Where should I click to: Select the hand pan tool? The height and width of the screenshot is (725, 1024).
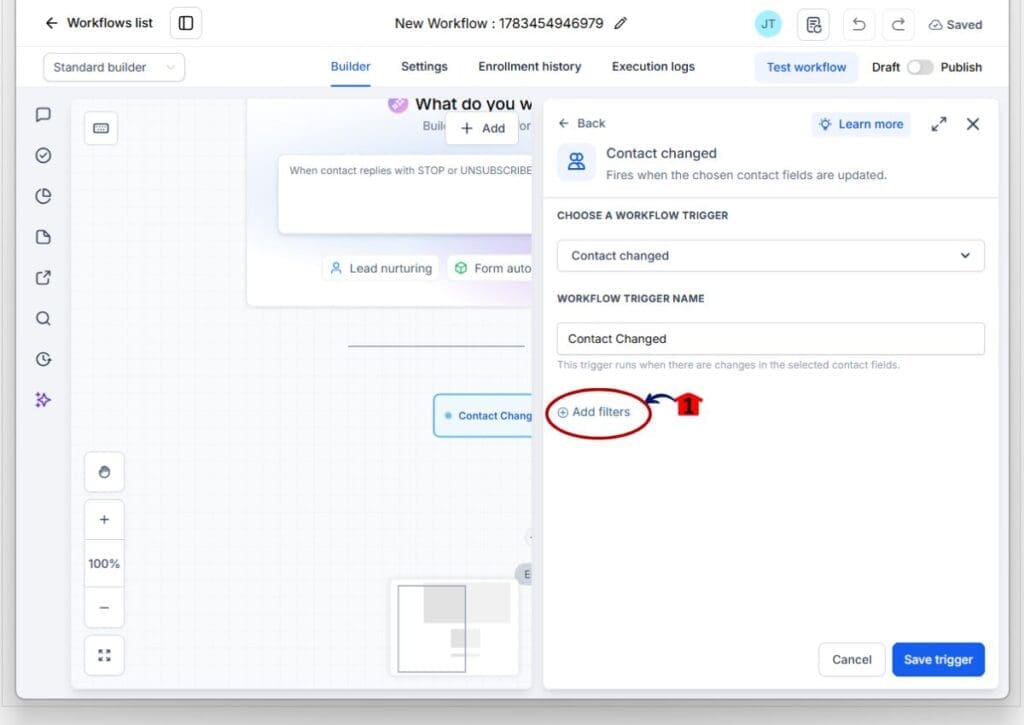click(x=104, y=472)
